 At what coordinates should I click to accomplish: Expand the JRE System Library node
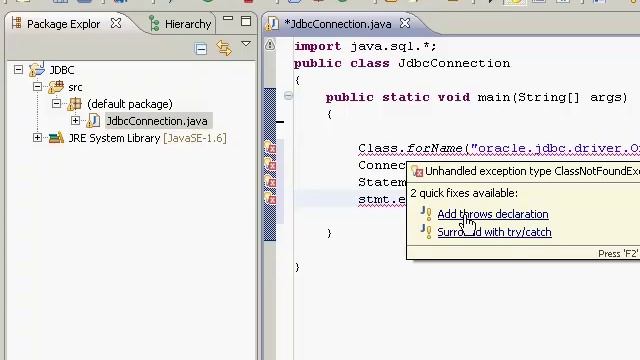(37, 138)
